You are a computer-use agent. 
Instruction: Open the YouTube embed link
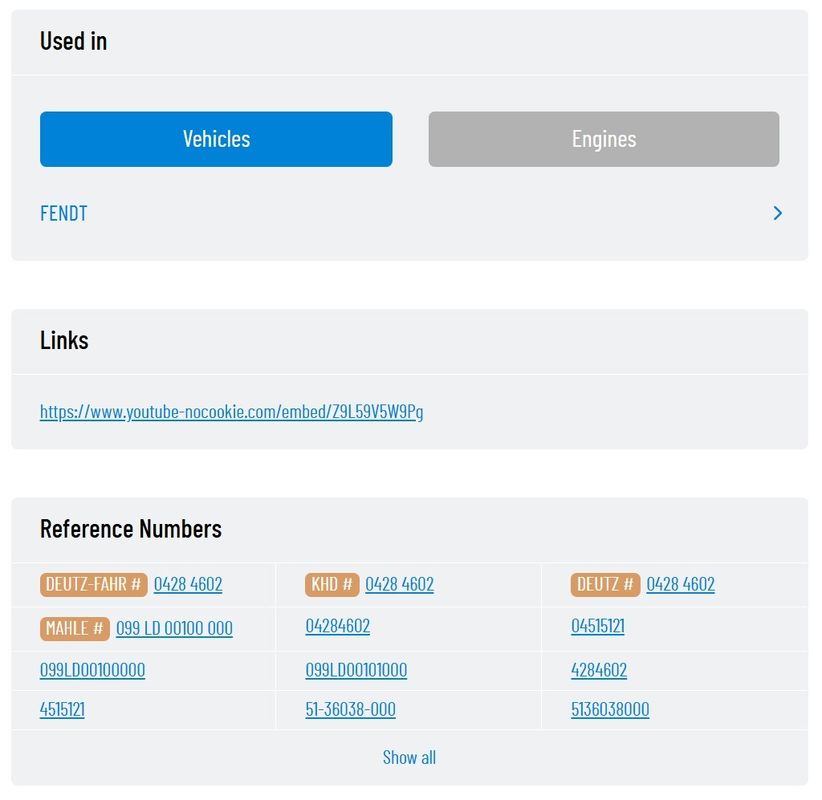[x=231, y=411]
